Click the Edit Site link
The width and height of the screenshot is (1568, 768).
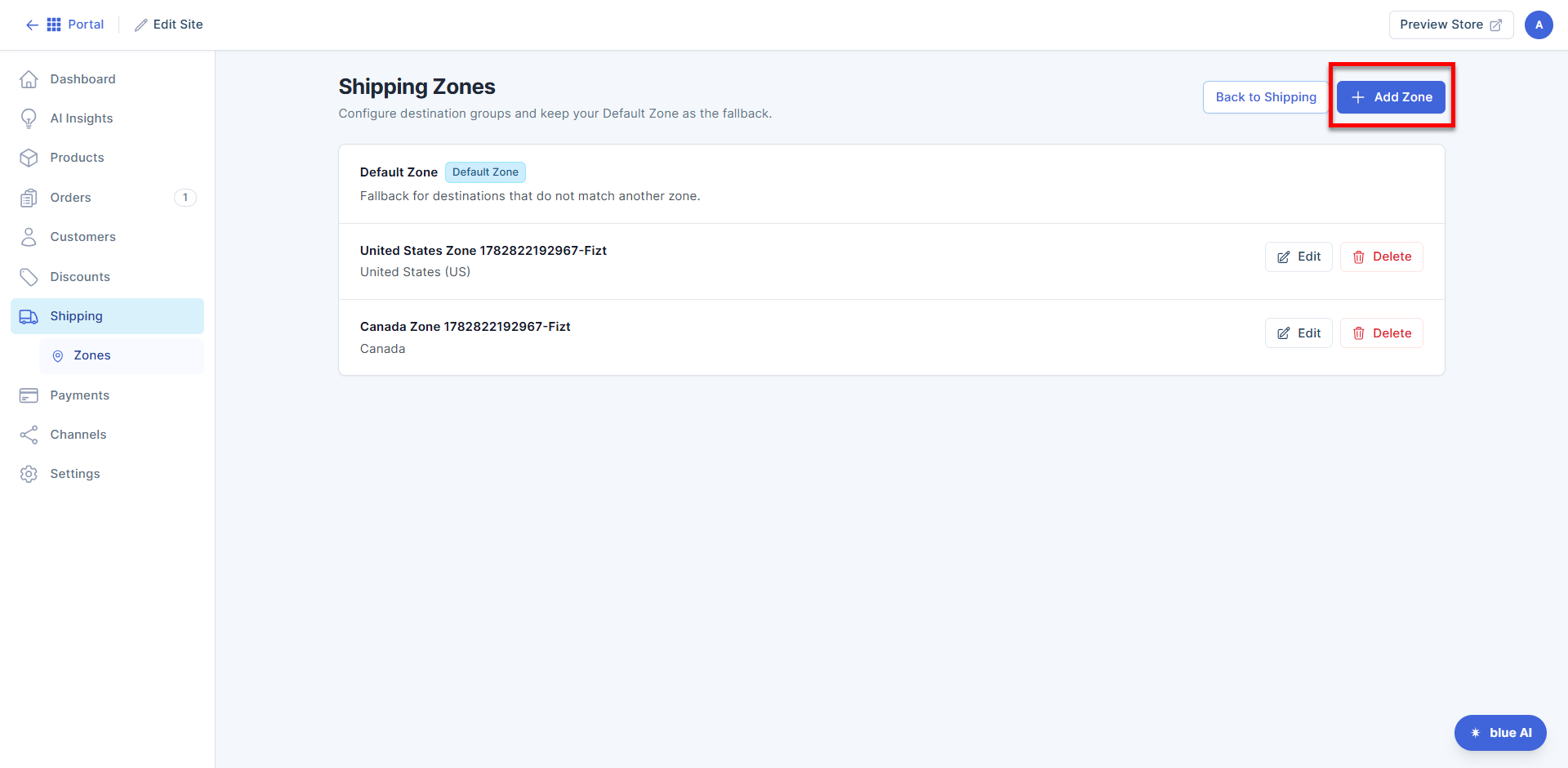click(x=169, y=25)
